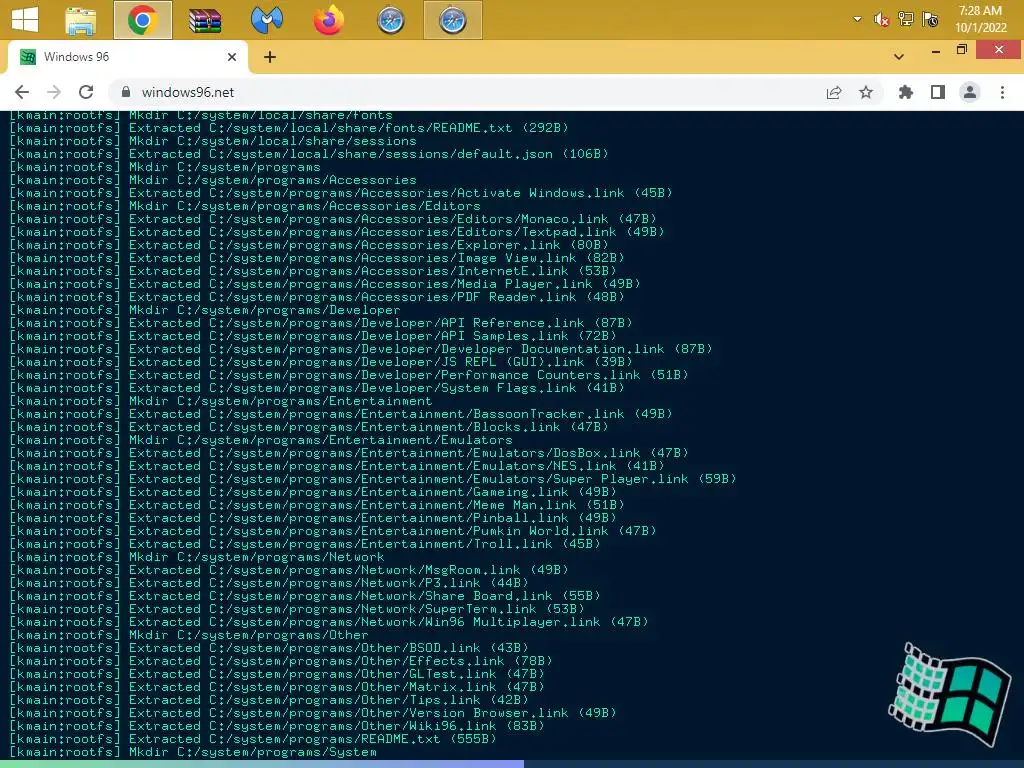
Task: Open the Action Center flag icon
Action: tap(930, 19)
